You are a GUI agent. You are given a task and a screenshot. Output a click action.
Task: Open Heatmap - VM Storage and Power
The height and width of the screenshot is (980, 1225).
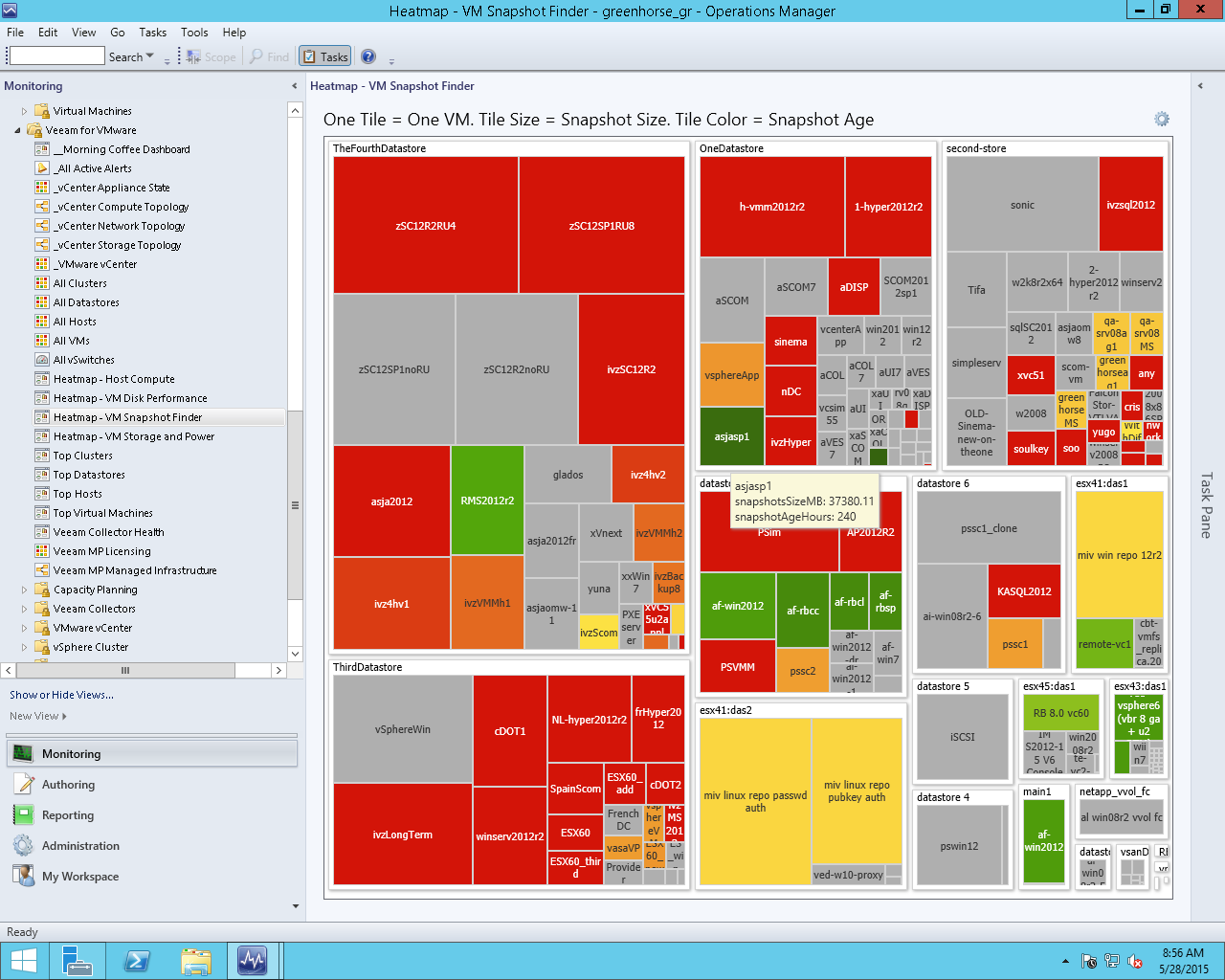[x=134, y=436]
